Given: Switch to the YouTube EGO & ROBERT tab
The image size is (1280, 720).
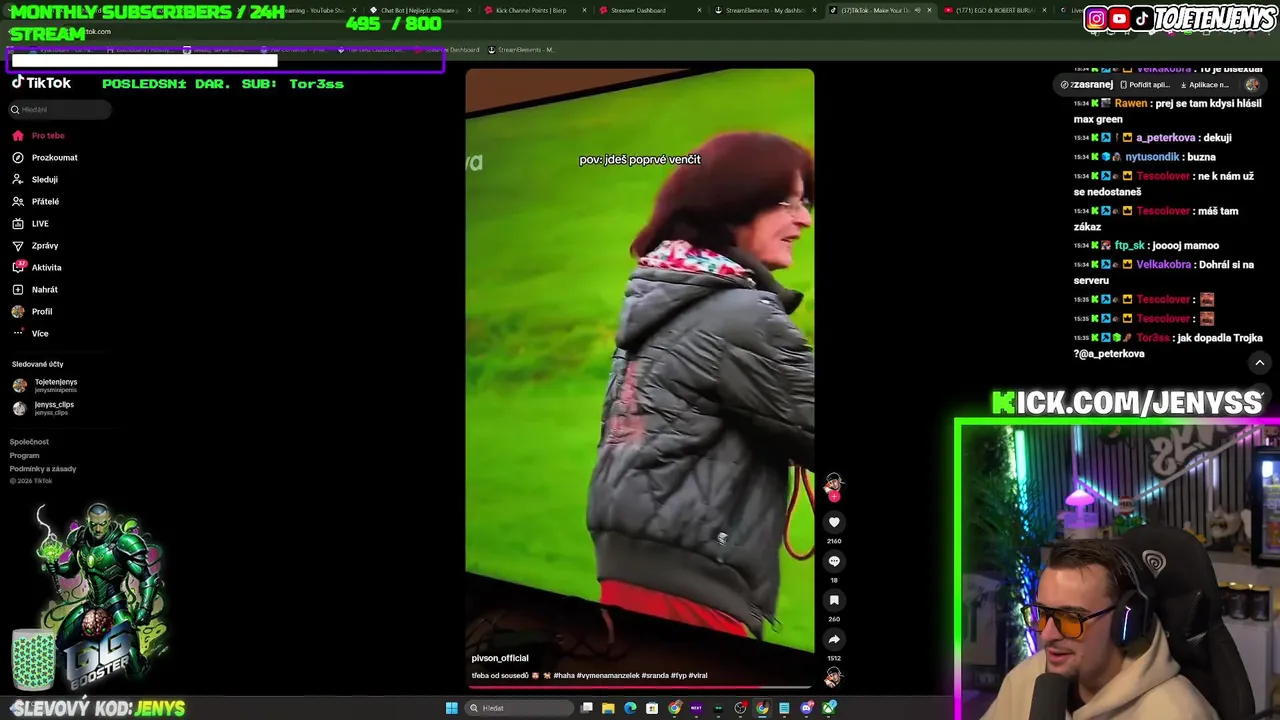Looking at the screenshot, I should coord(995,10).
